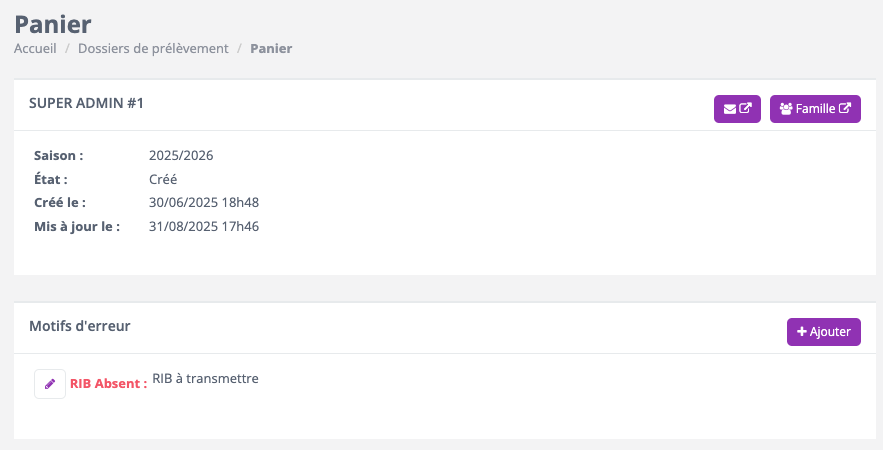Select the update date 31/08/2025 17h46
Image resolution: width=883 pixels, height=450 pixels.
pyautogui.click(x=204, y=226)
